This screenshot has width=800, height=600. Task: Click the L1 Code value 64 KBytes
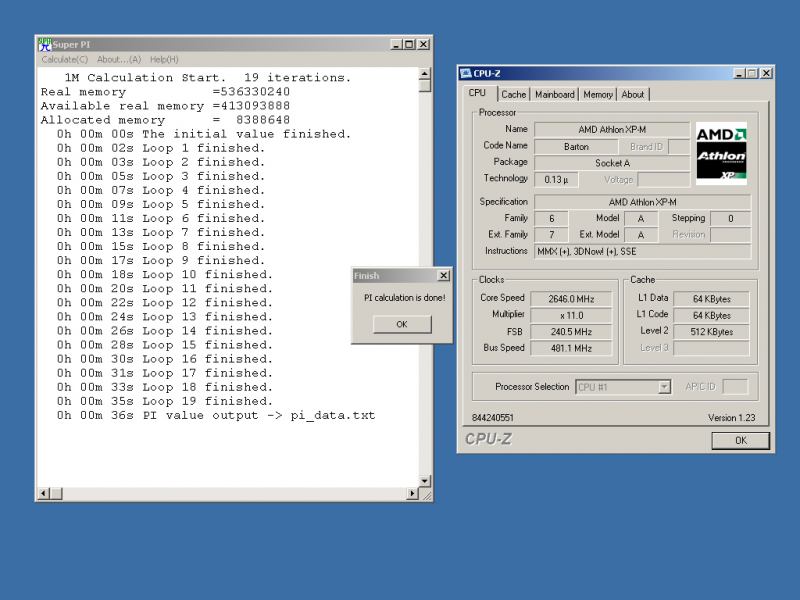(711, 315)
